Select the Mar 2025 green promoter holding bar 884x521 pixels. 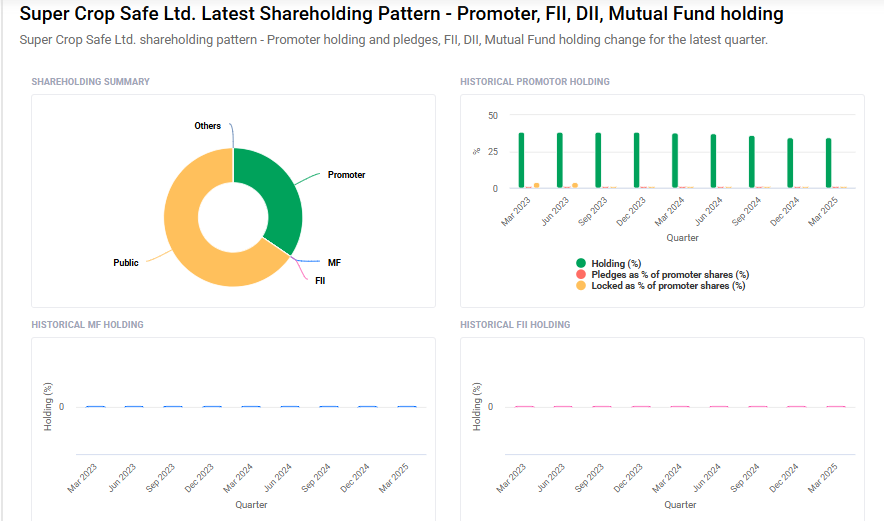[x=829, y=163]
